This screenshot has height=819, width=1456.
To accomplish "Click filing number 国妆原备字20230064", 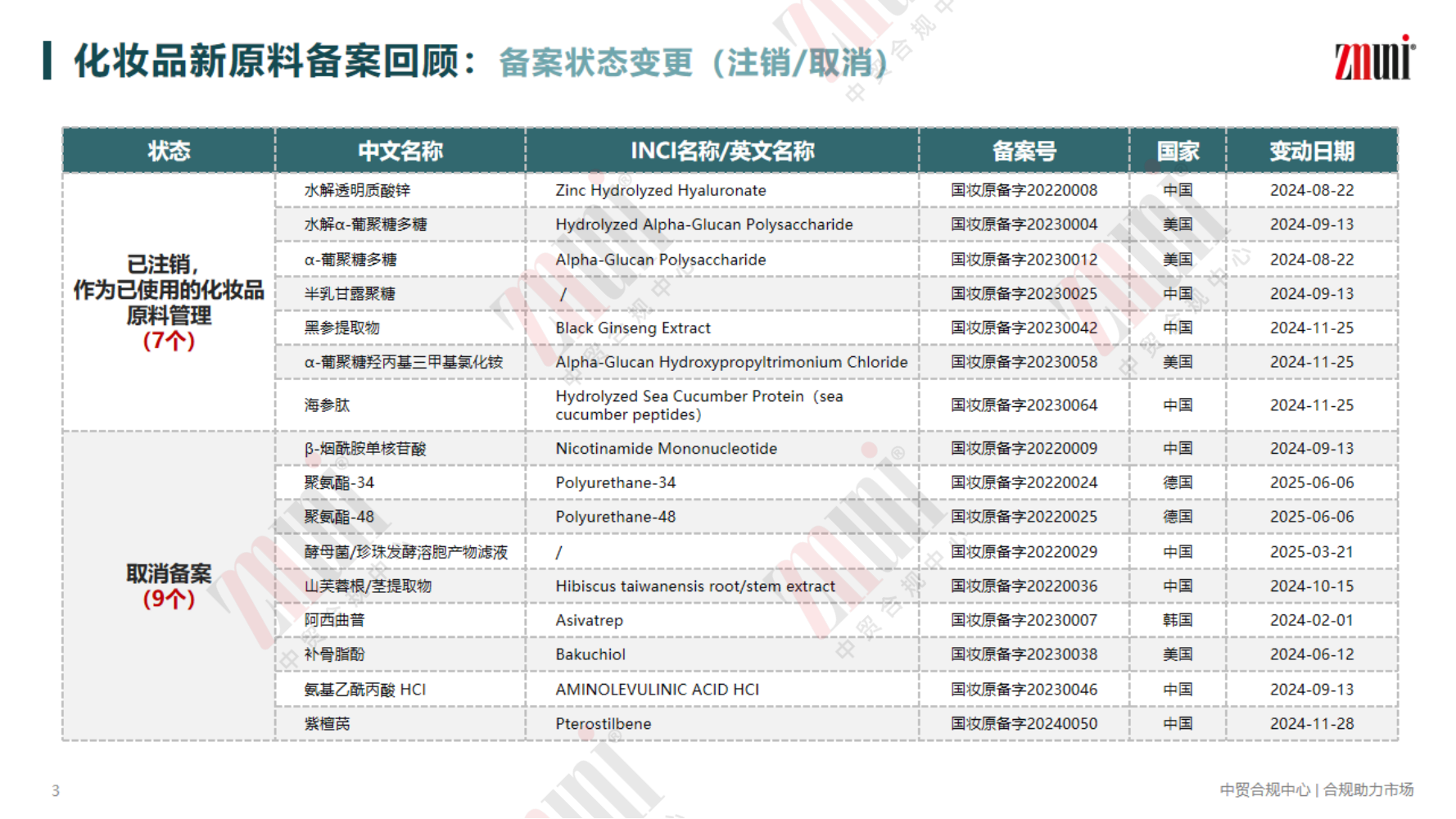I will (1024, 405).
